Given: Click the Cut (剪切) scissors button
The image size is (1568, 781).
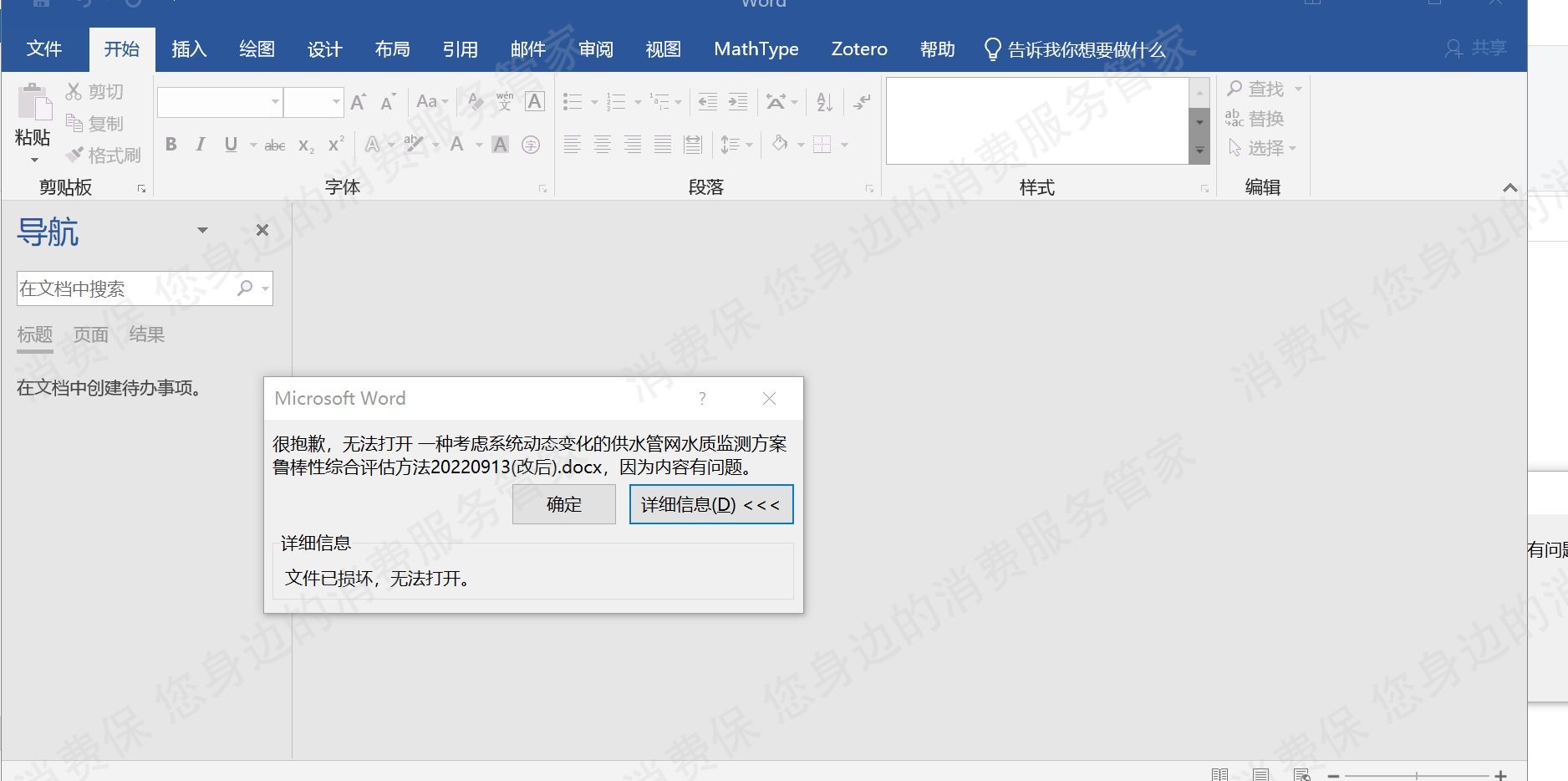Looking at the screenshot, I should 94,91.
